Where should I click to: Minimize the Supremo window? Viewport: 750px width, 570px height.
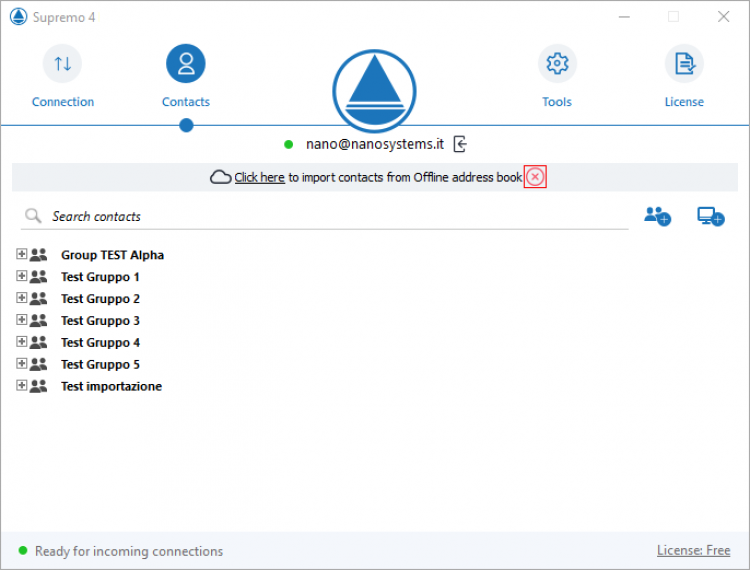click(624, 17)
